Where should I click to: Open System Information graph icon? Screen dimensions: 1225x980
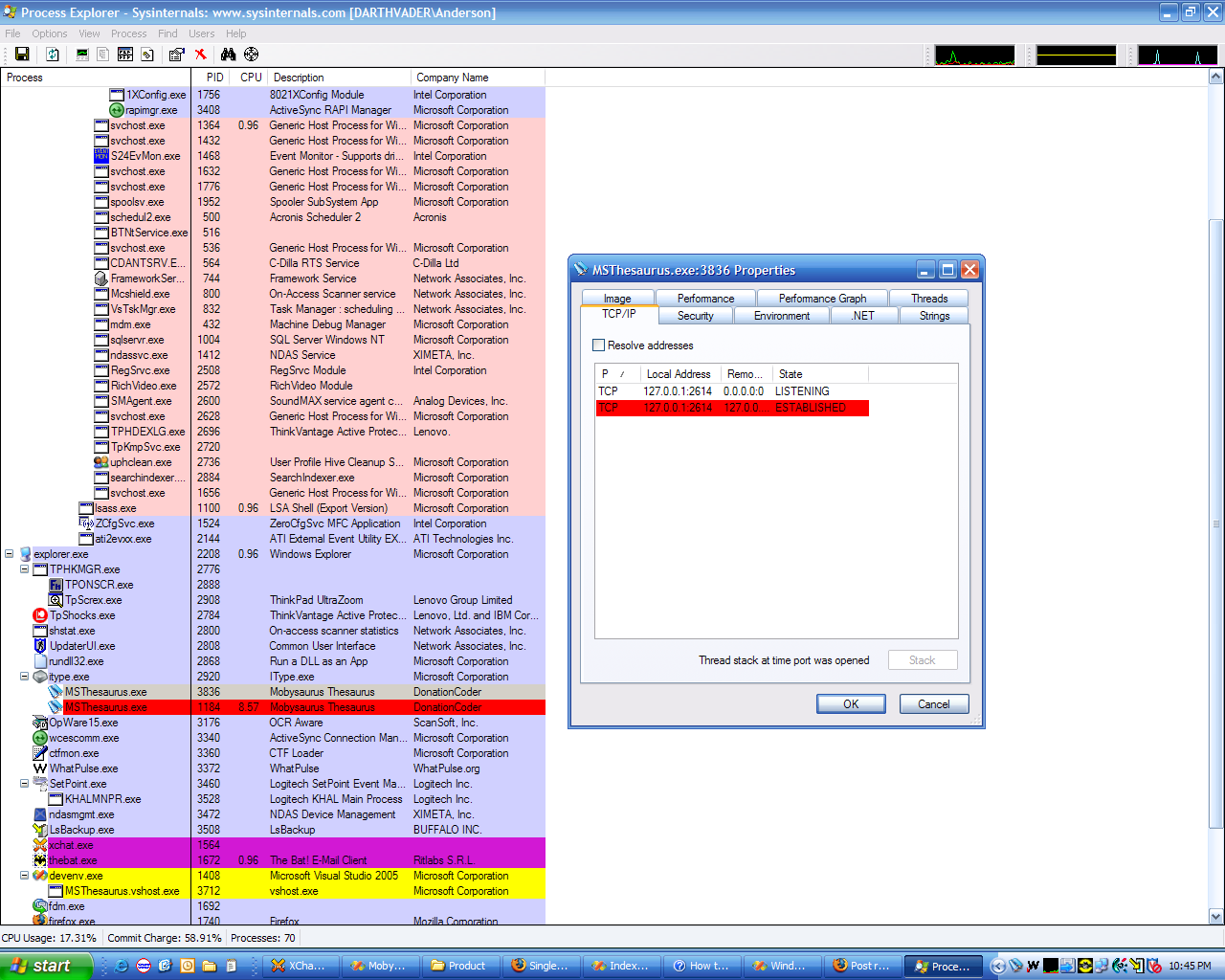point(82,55)
